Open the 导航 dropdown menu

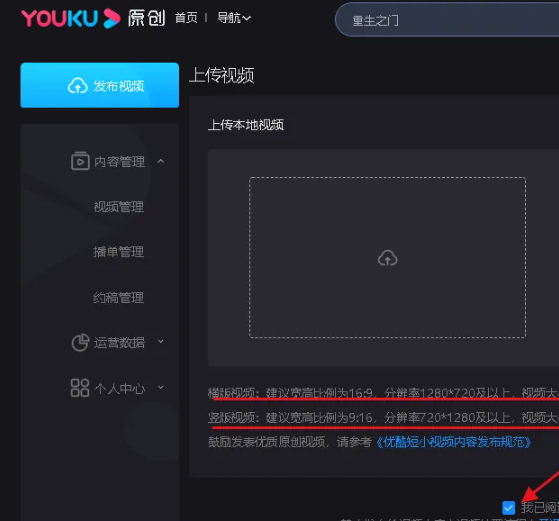coord(234,17)
